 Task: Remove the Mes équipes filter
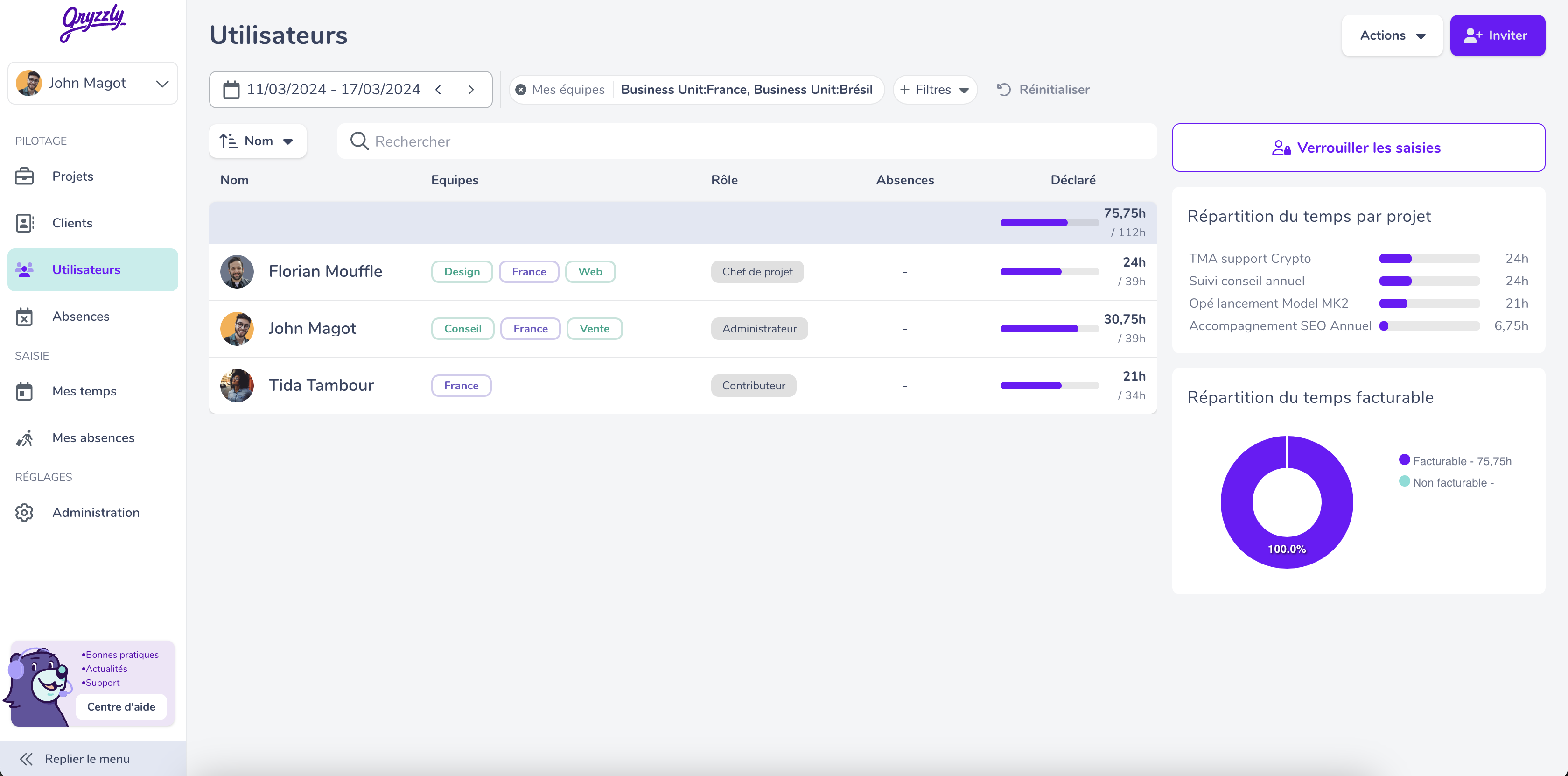pos(521,90)
